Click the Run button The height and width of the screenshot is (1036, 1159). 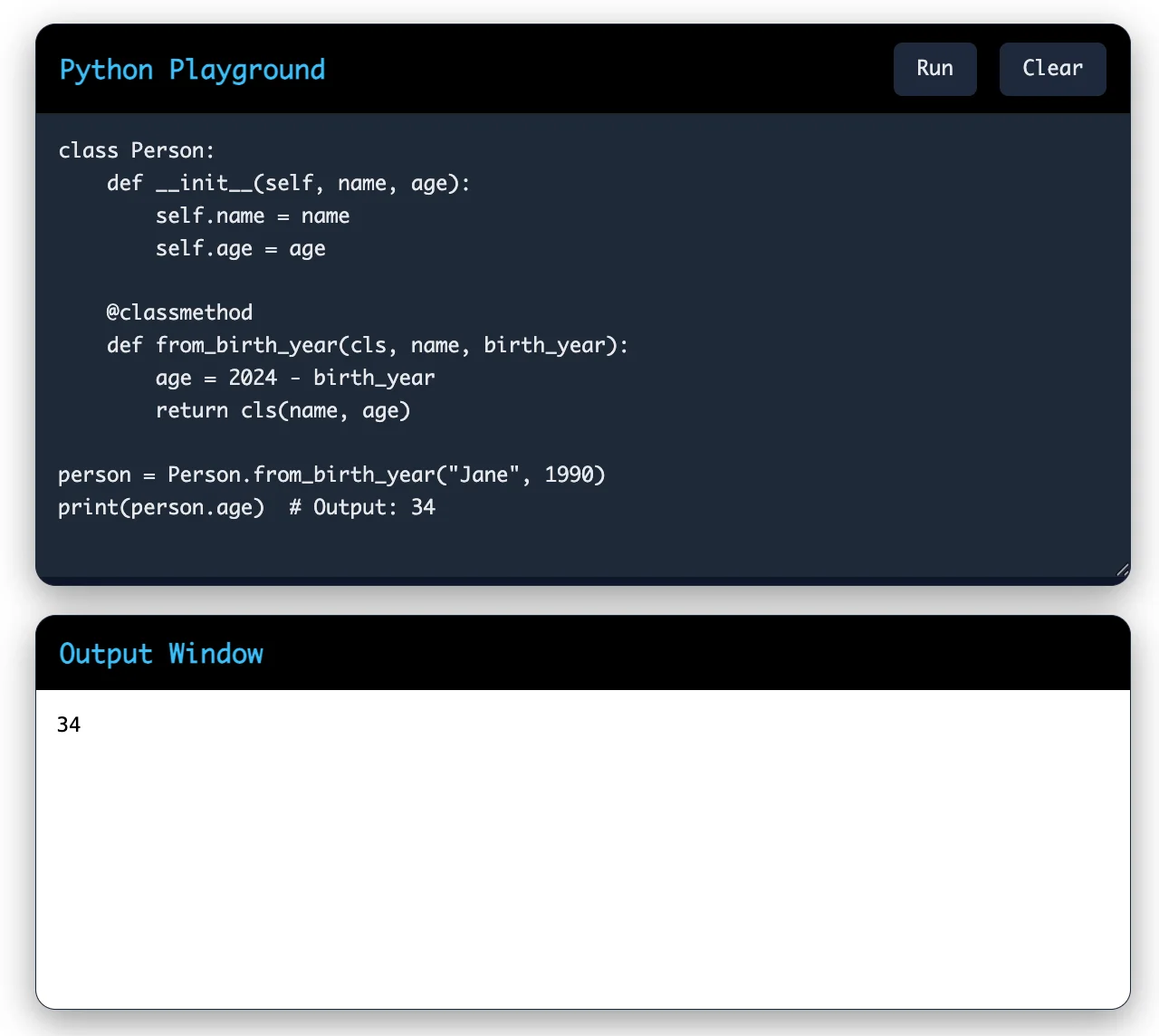click(x=934, y=69)
